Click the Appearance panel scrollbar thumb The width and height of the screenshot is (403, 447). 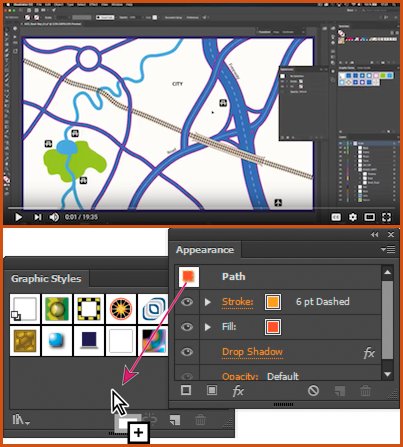coord(387,320)
